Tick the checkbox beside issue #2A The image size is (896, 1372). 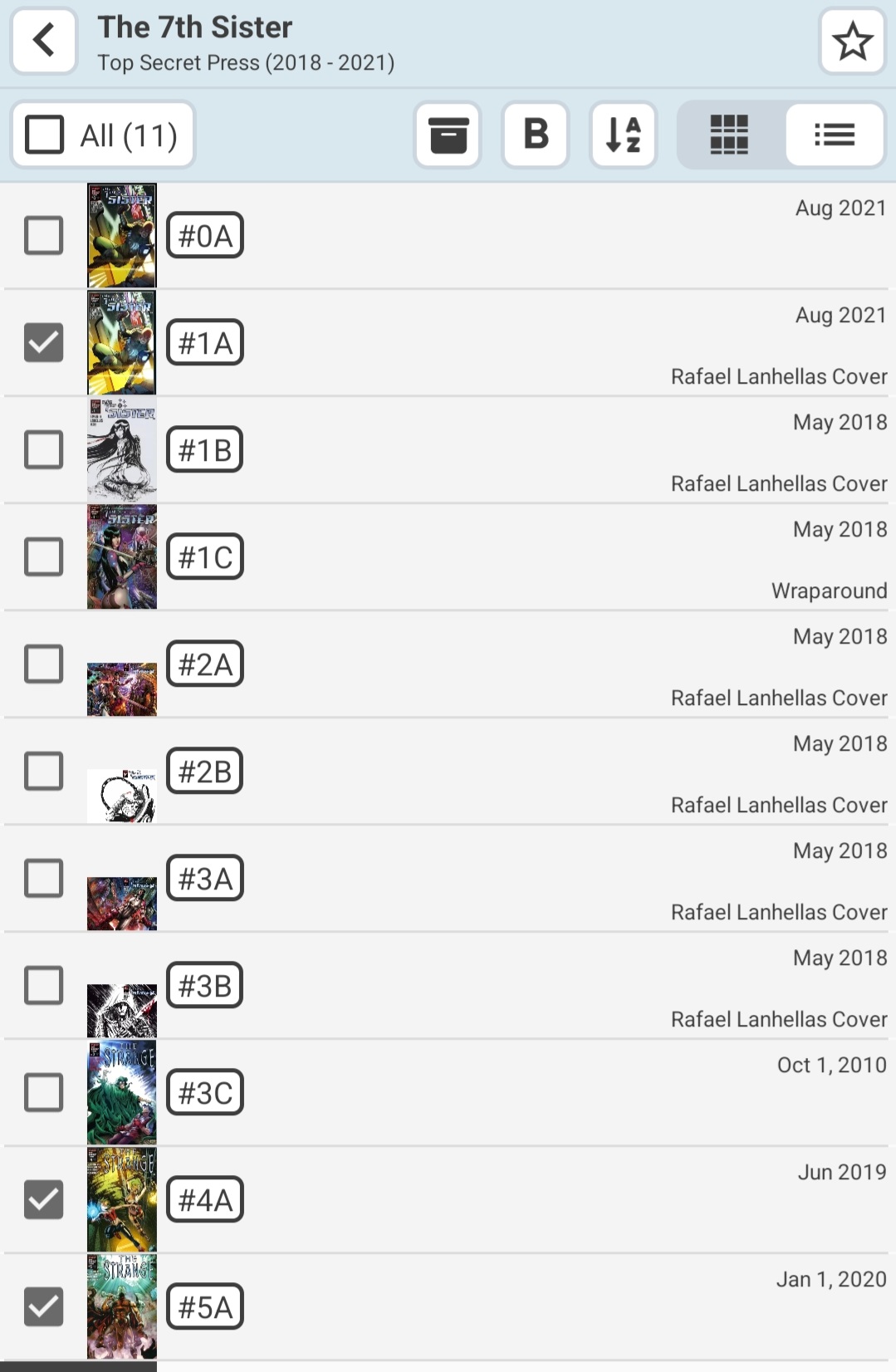[44, 664]
